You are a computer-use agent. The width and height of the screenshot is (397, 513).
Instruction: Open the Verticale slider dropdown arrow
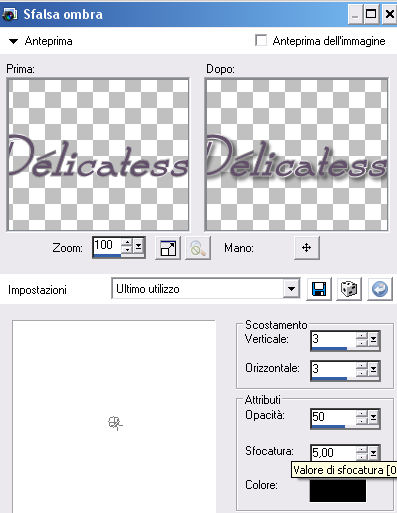(x=373, y=340)
